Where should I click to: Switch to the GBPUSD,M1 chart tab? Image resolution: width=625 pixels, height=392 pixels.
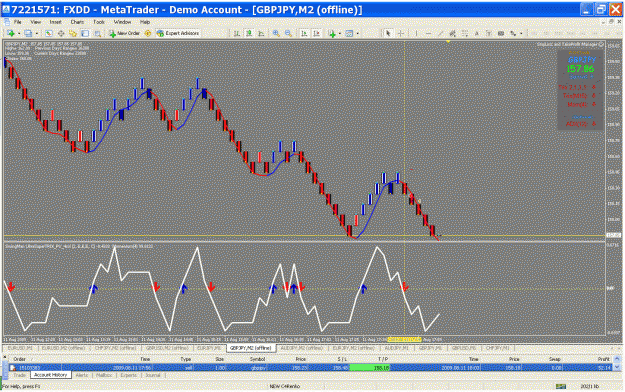point(464,348)
